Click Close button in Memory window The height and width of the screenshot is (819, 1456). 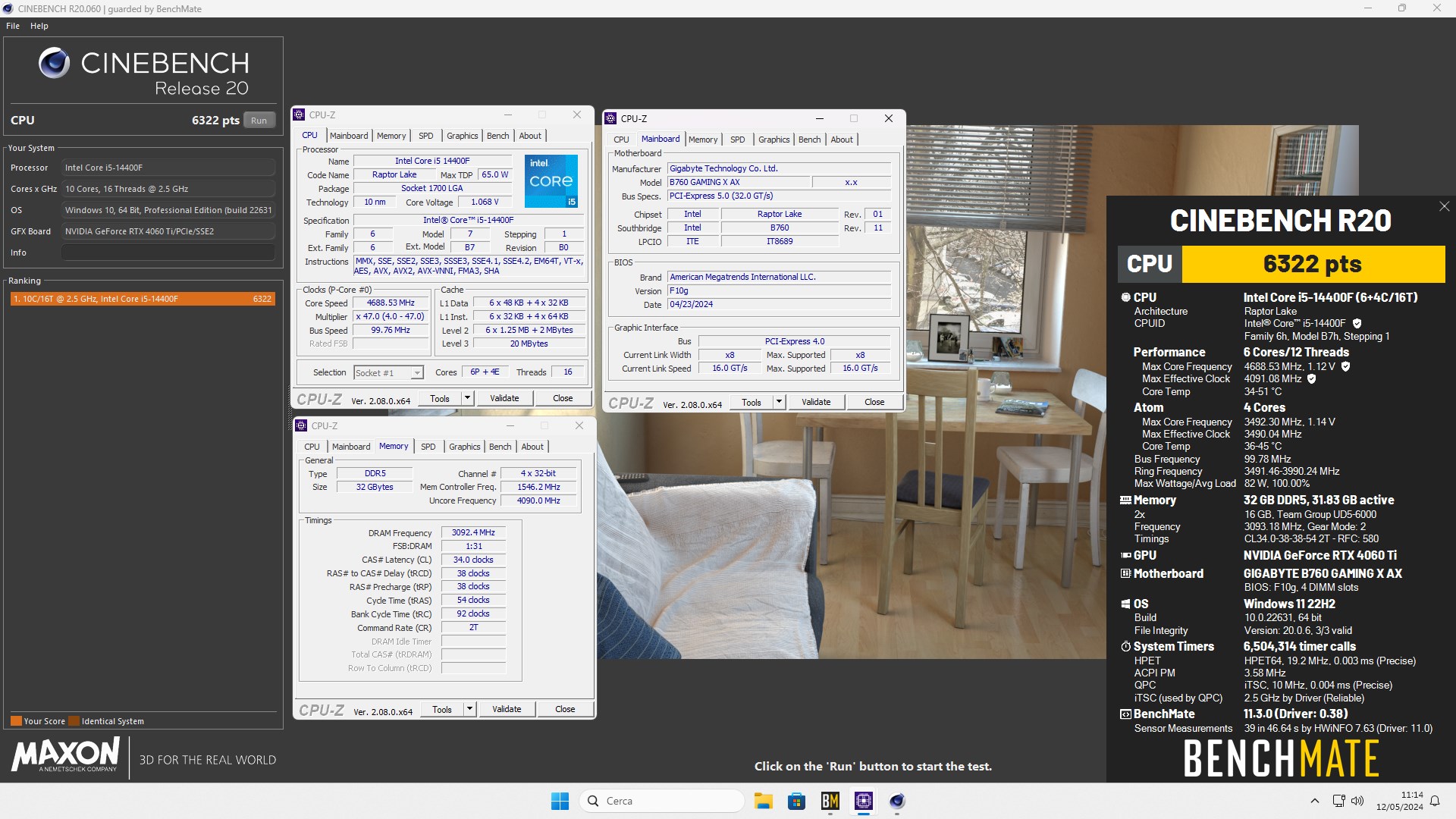(x=565, y=709)
